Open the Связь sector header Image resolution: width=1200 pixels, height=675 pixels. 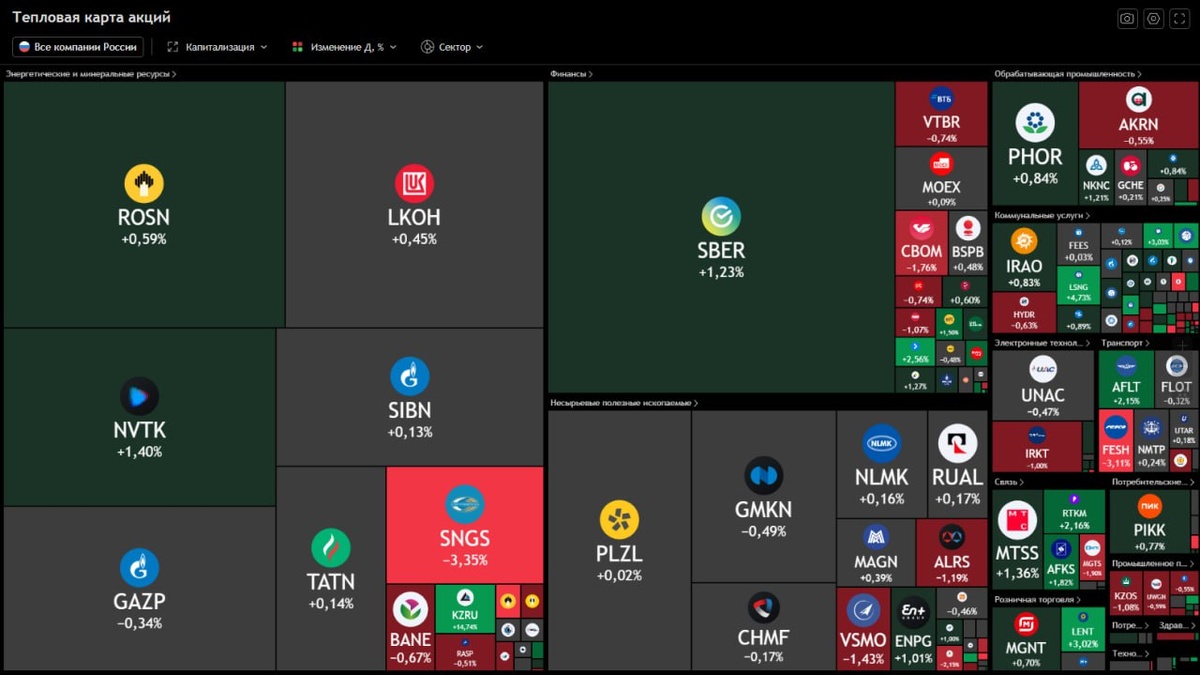pos(1009,482)
